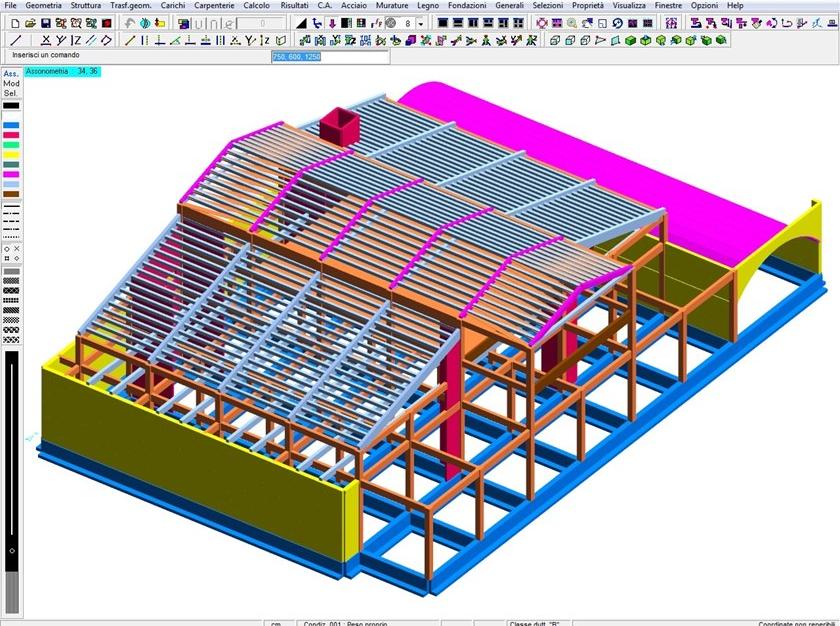Click the zoom magnifier icon

[x=572, y=23]
